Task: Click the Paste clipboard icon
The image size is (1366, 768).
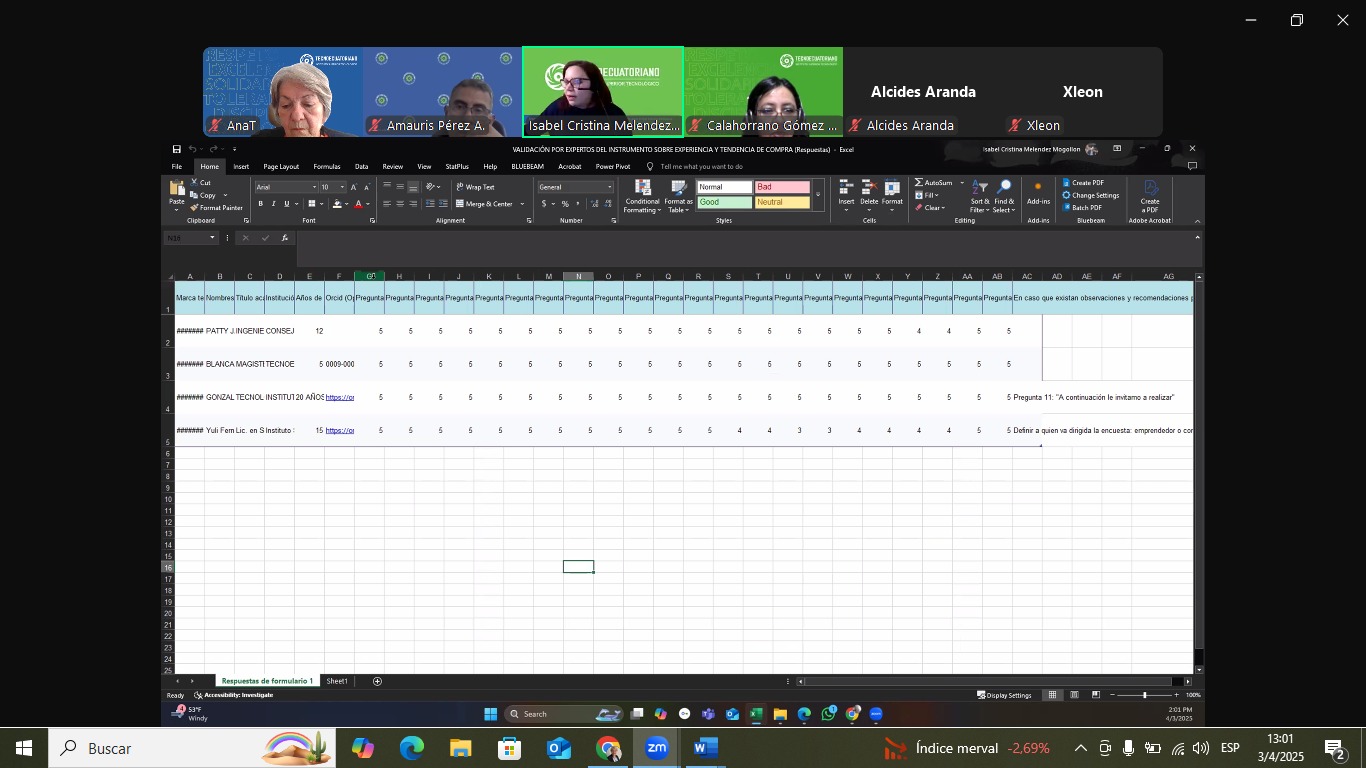Action: (x=177, y=190)
